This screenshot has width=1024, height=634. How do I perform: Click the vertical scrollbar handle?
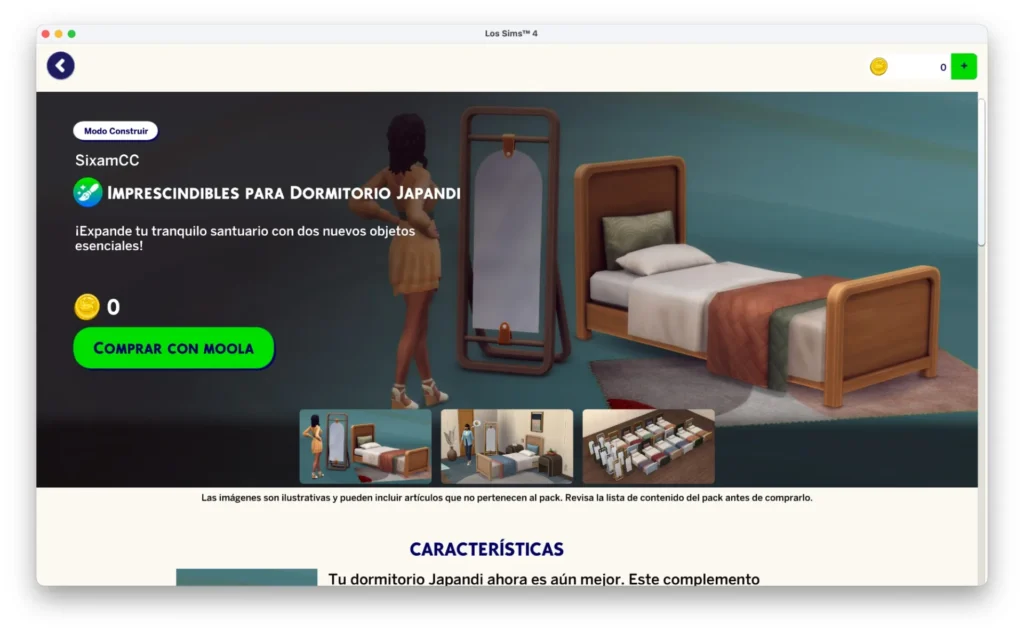(982, 171)
